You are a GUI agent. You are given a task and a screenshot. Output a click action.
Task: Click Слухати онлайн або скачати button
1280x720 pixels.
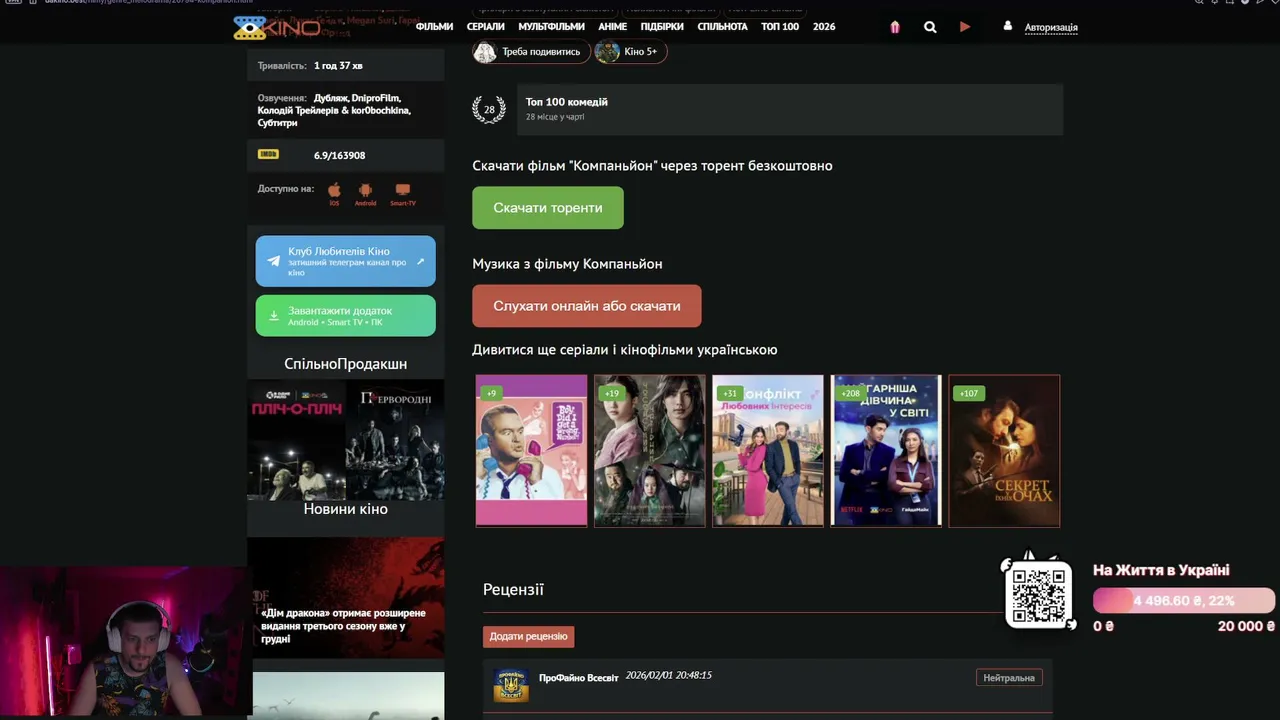coord(587,306)
